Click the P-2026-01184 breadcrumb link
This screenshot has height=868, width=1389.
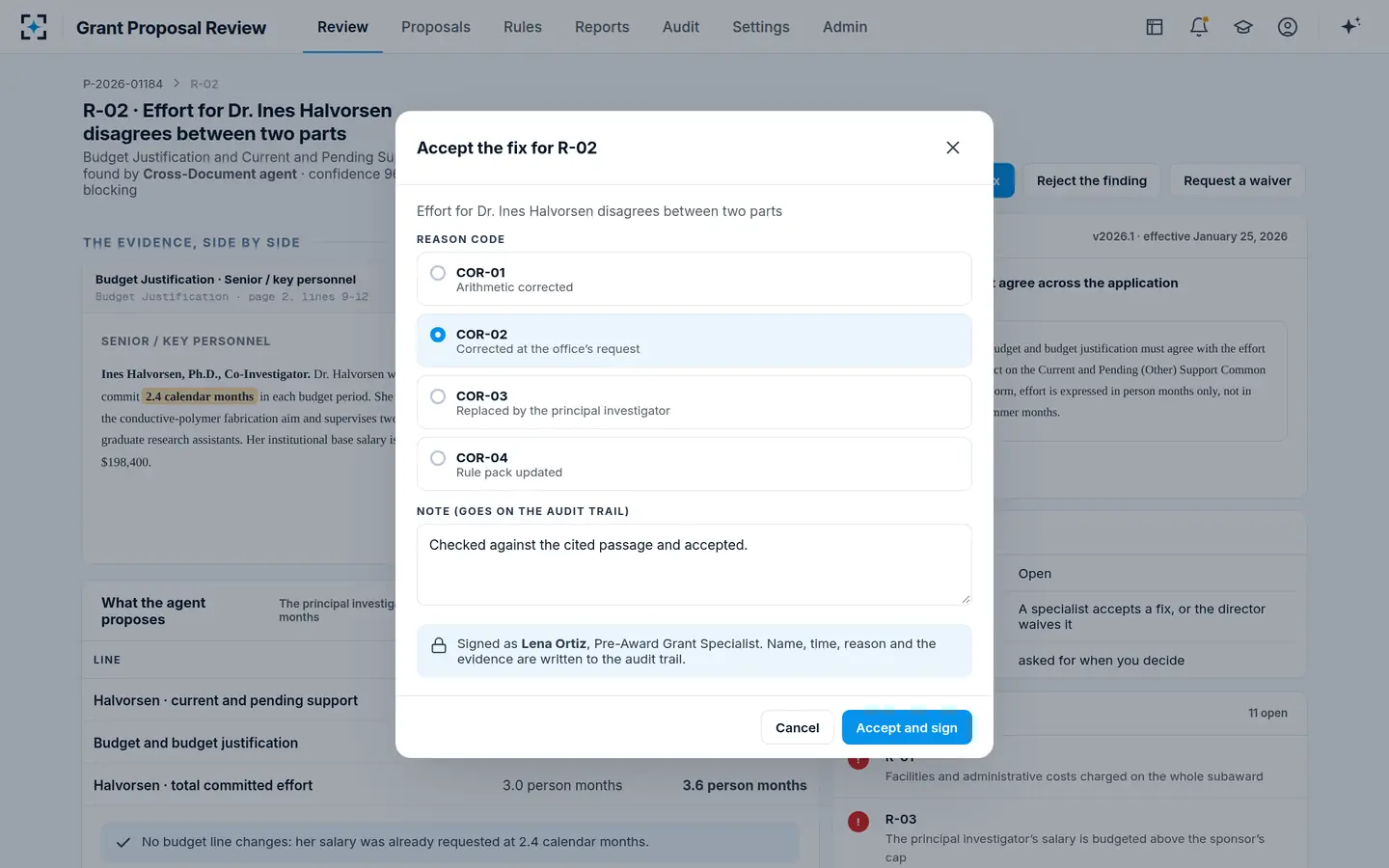pyautogui.click(x=123, y=84)
